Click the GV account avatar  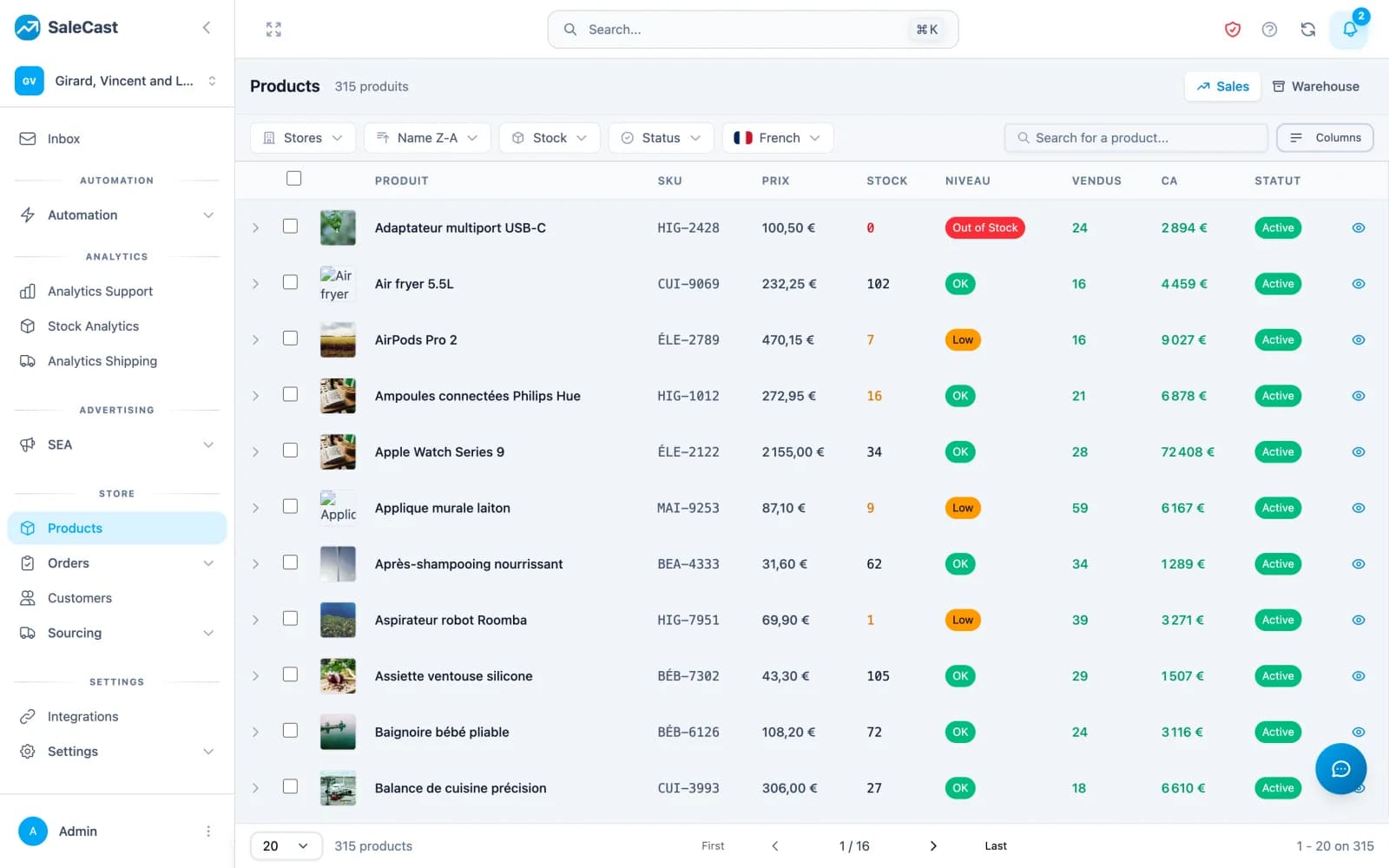[30, 81]
